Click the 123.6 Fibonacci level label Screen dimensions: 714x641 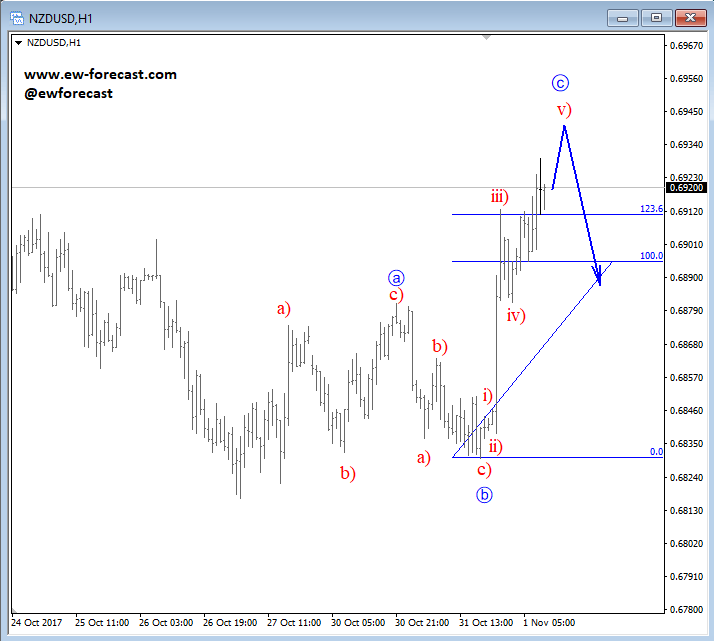click(x=651, y=209)
